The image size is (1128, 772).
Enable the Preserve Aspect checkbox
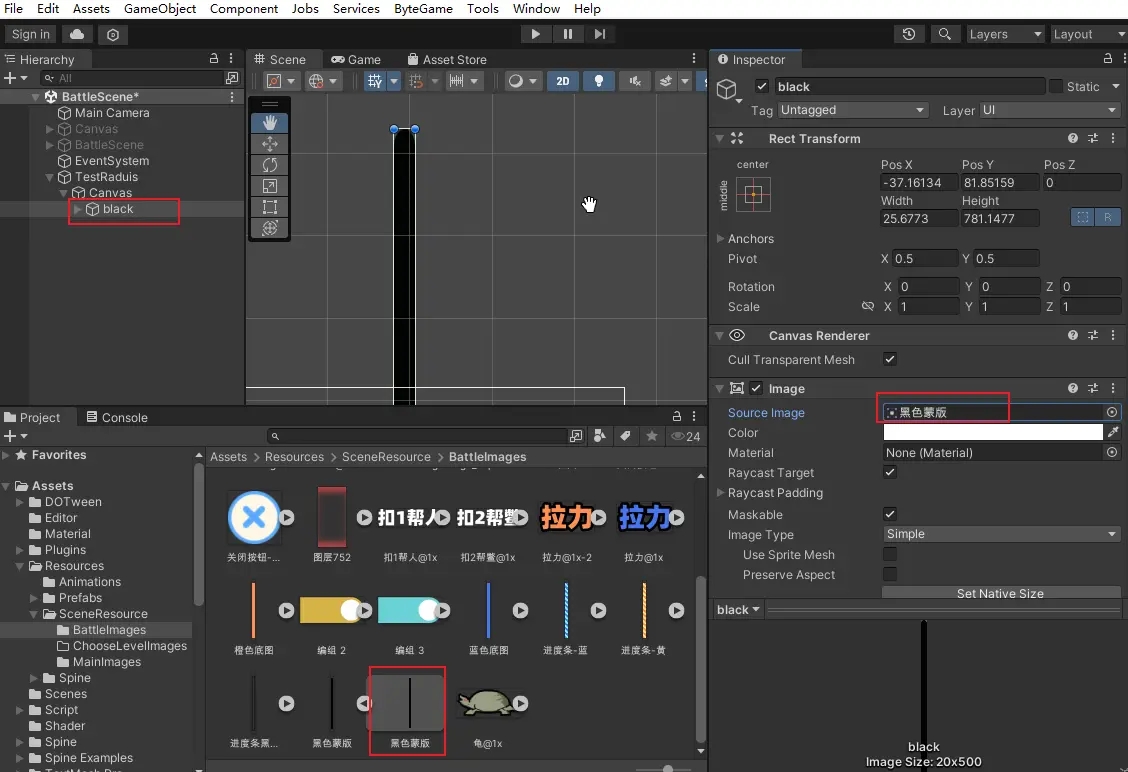(x=890, y=575)
